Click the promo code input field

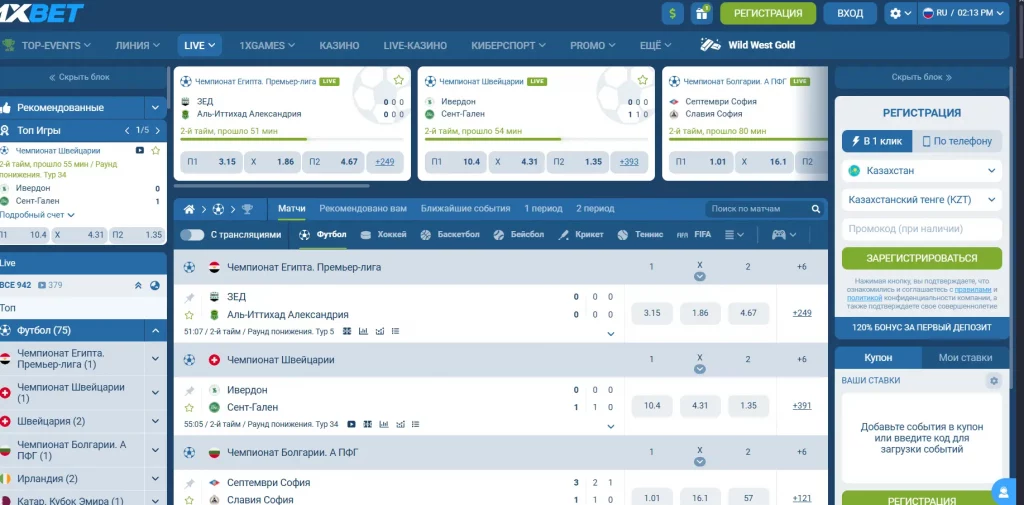(x=921, y=229)
